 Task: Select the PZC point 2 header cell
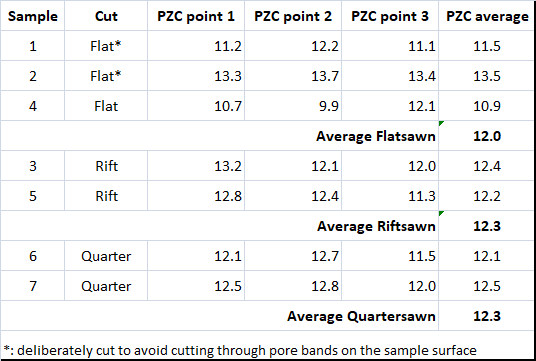pyautogui.click(x=293, y=16)
